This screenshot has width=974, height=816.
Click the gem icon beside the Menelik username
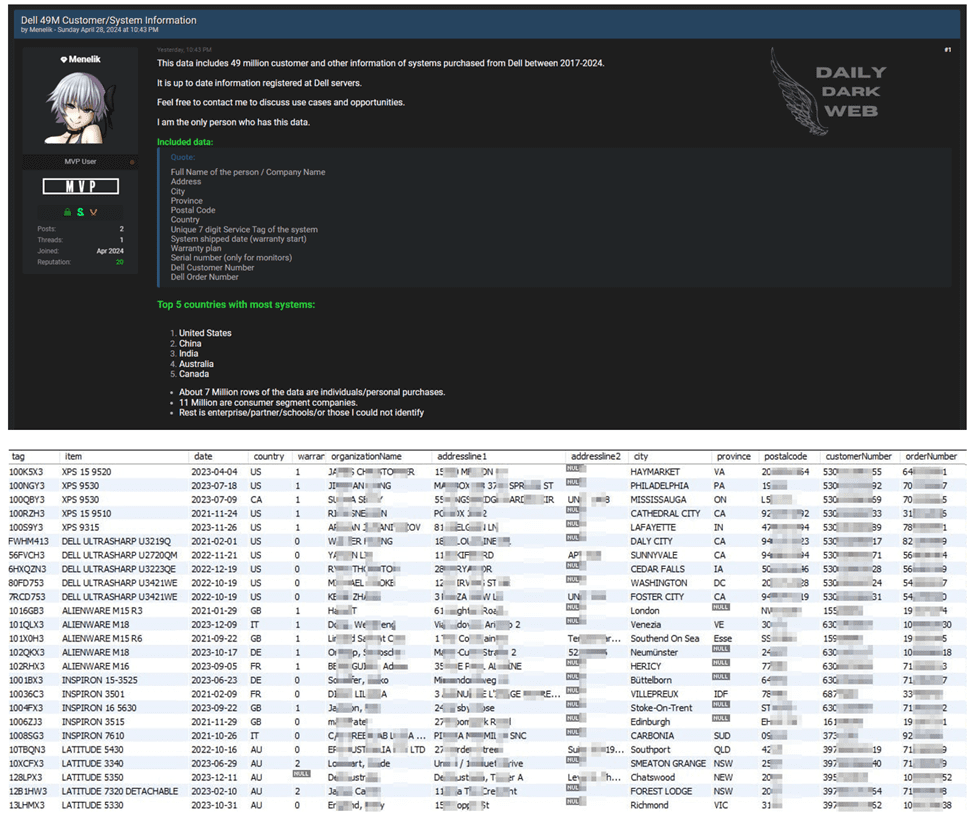[x=64, y=60]
